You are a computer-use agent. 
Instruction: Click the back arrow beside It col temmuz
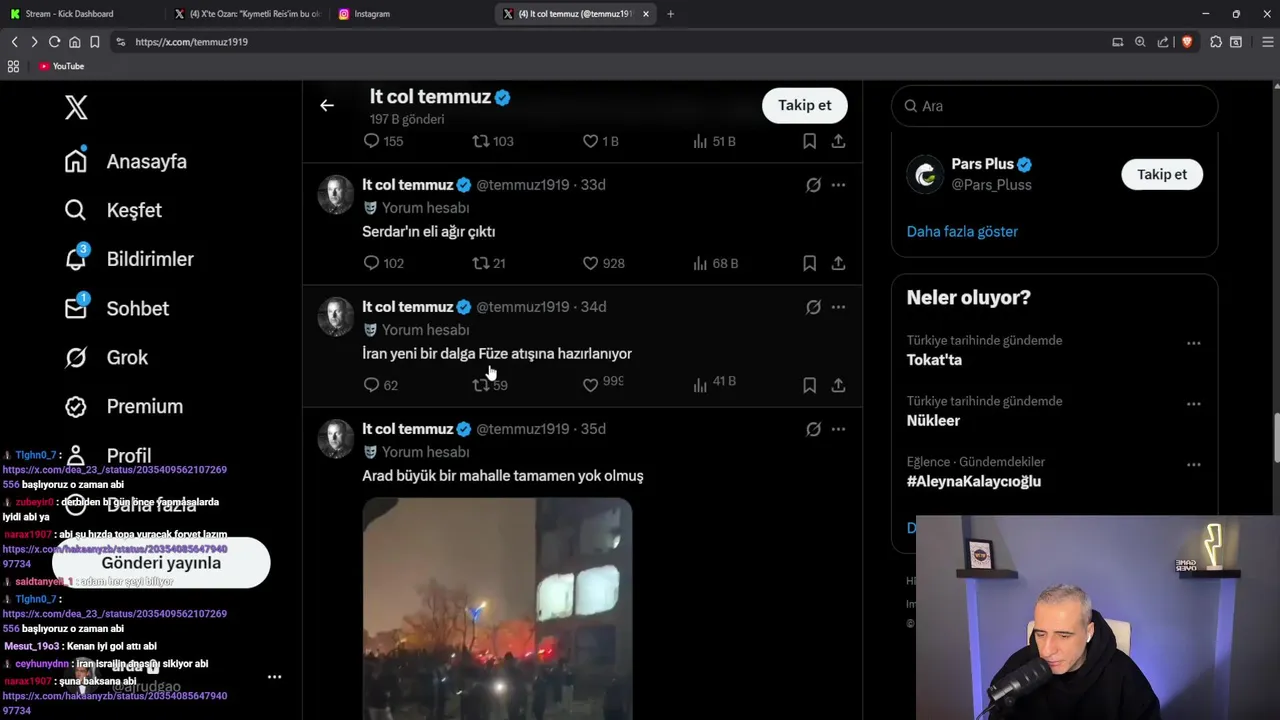(327, 105)
